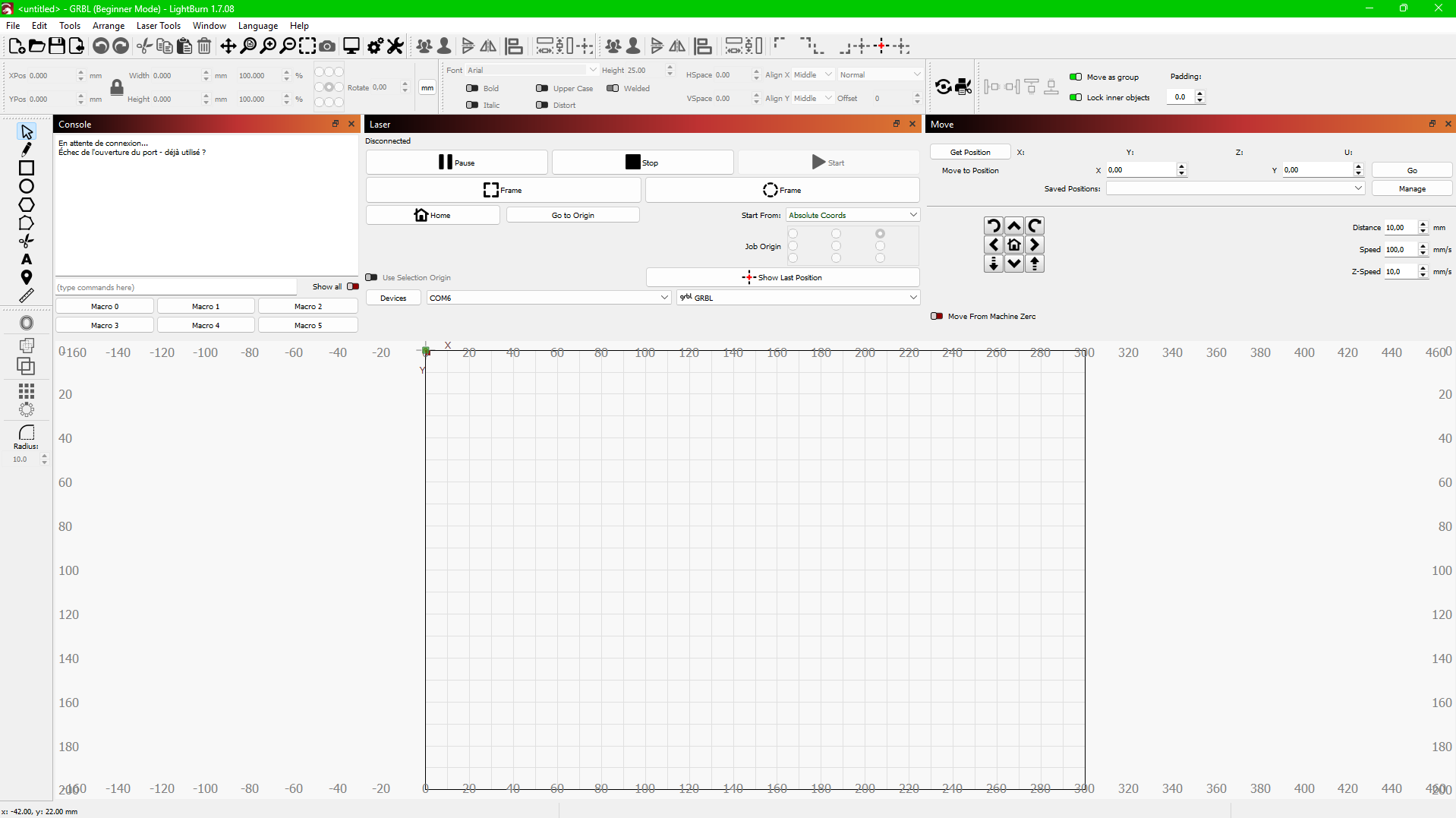The height and width of the screenshot is (818, 1456).
Task: Toggle Show all in Console
Action: click(x=353, y=287)
